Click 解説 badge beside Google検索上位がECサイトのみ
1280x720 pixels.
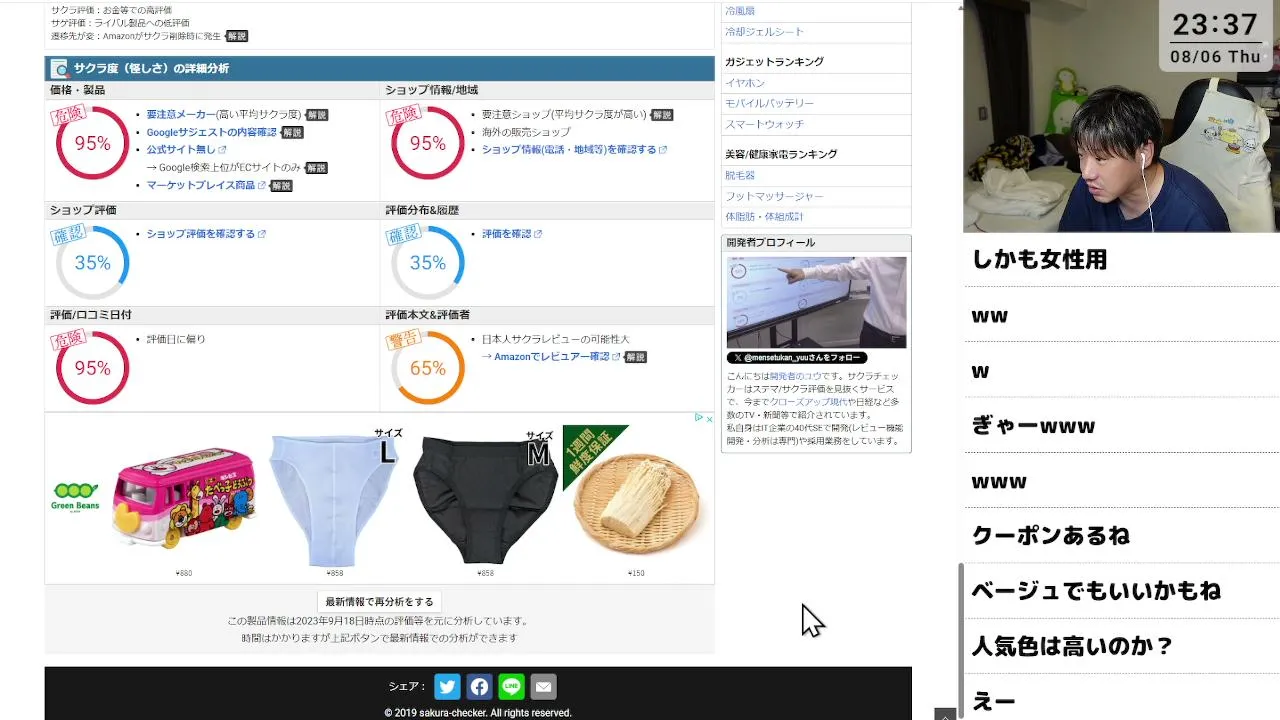coord(316,168)
